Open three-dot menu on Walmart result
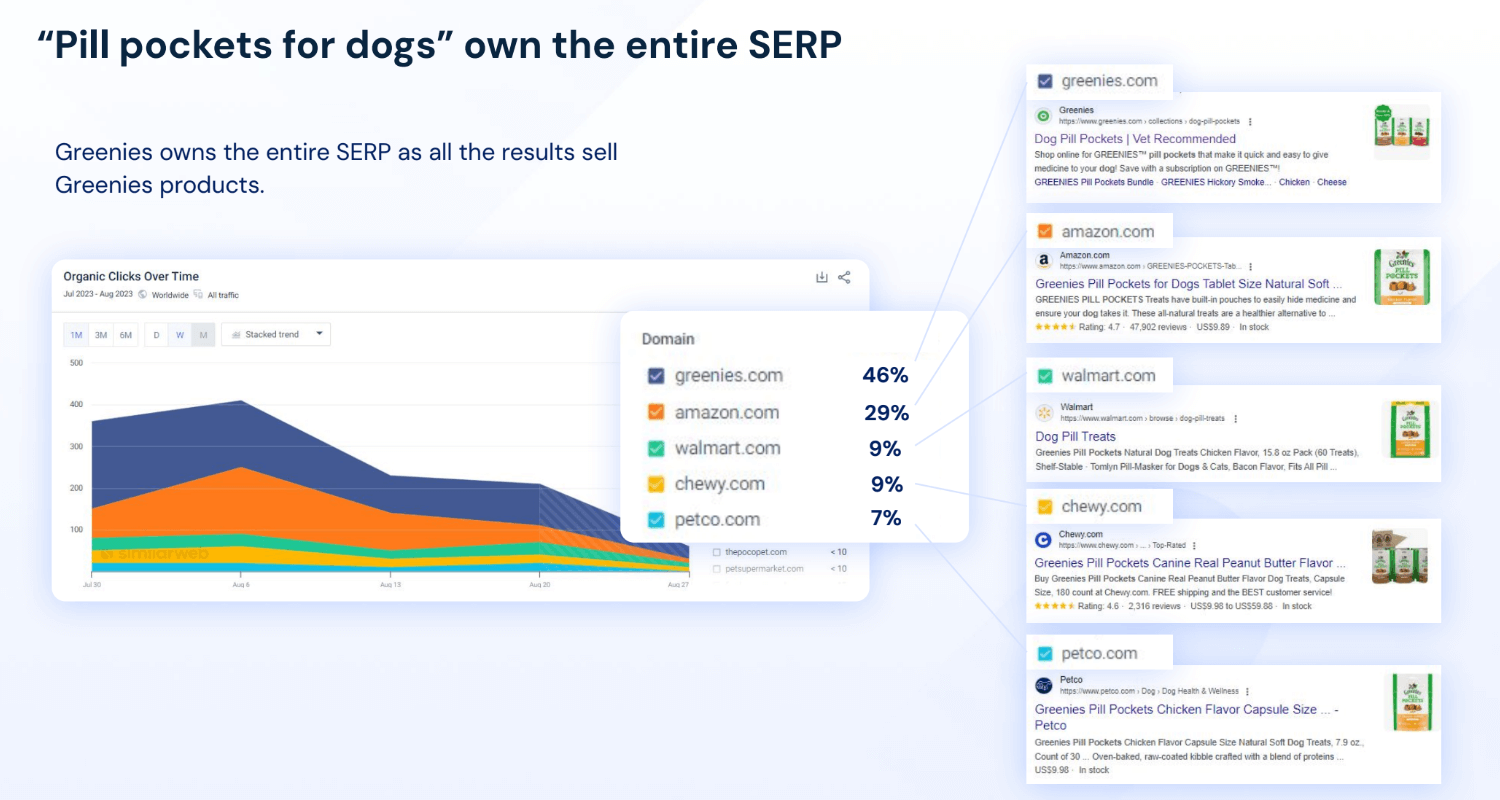The image size is (1500, 800). pos(1236,419)
